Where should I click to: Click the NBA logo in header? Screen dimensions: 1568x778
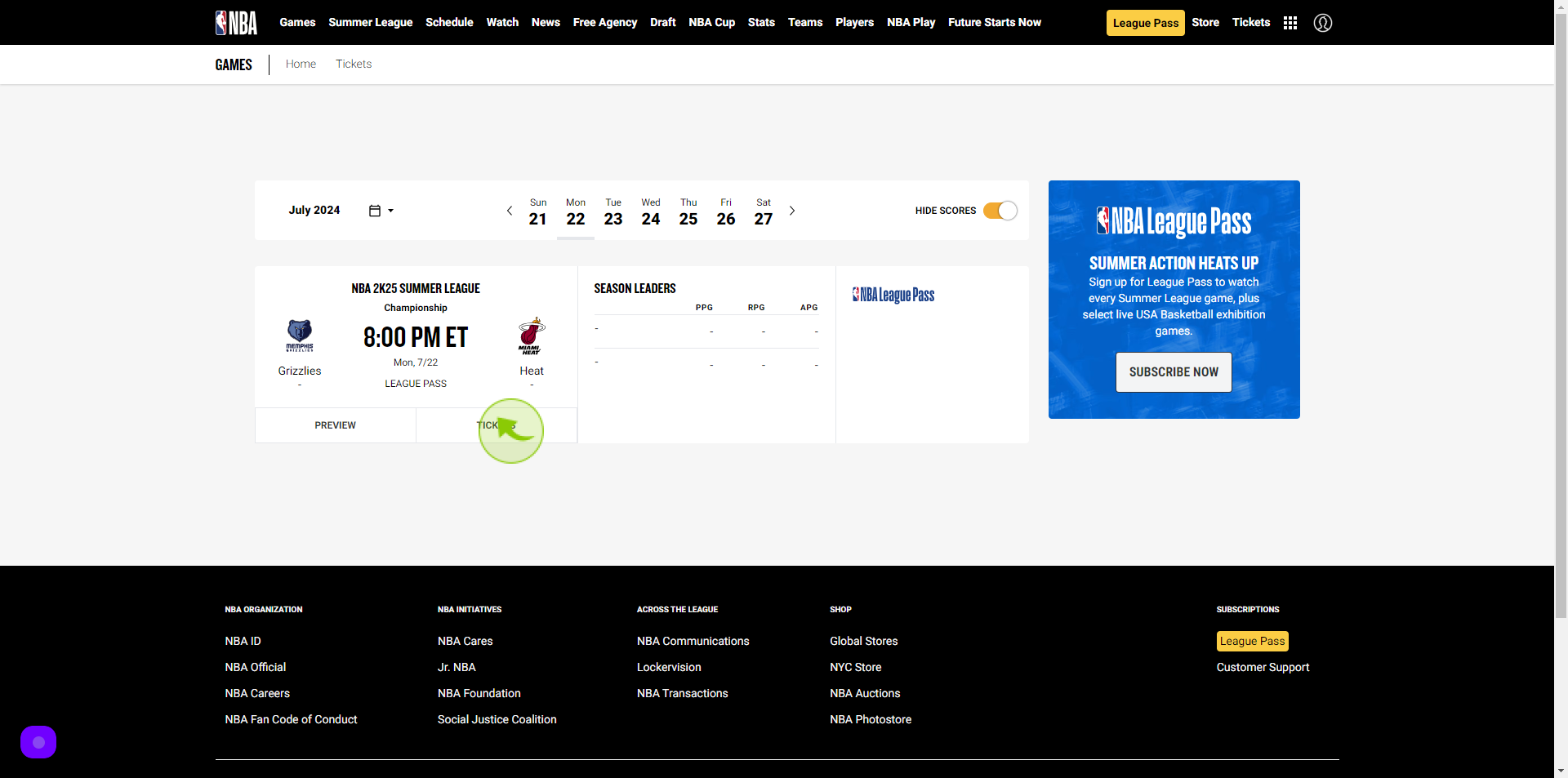[236, 23]
